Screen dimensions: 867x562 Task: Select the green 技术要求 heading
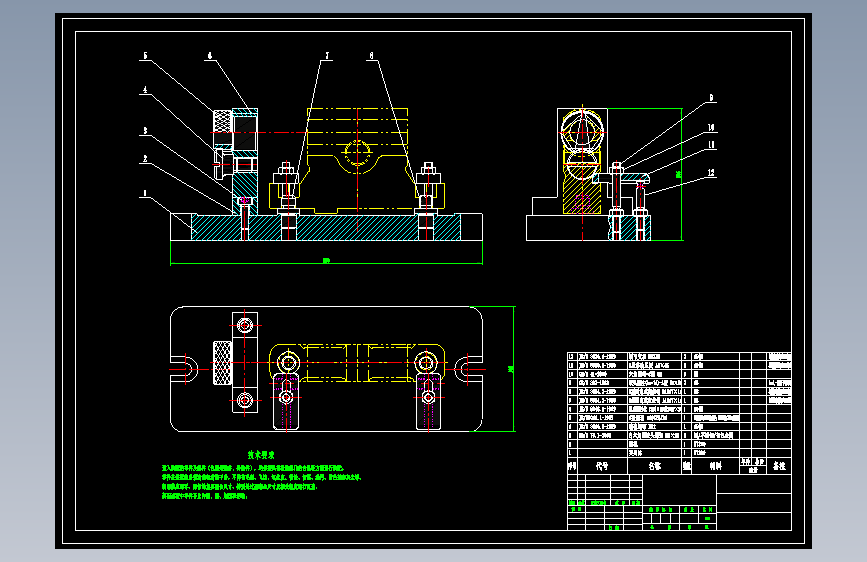(x=260, y=455)
